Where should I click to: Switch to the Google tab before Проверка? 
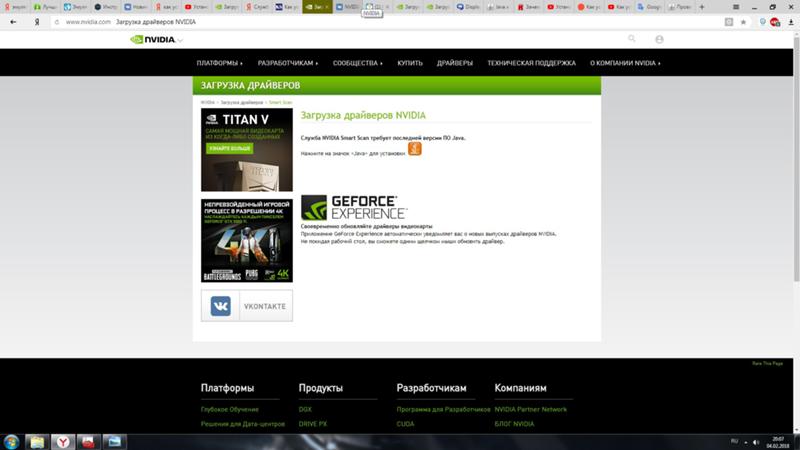coord(649,7)
